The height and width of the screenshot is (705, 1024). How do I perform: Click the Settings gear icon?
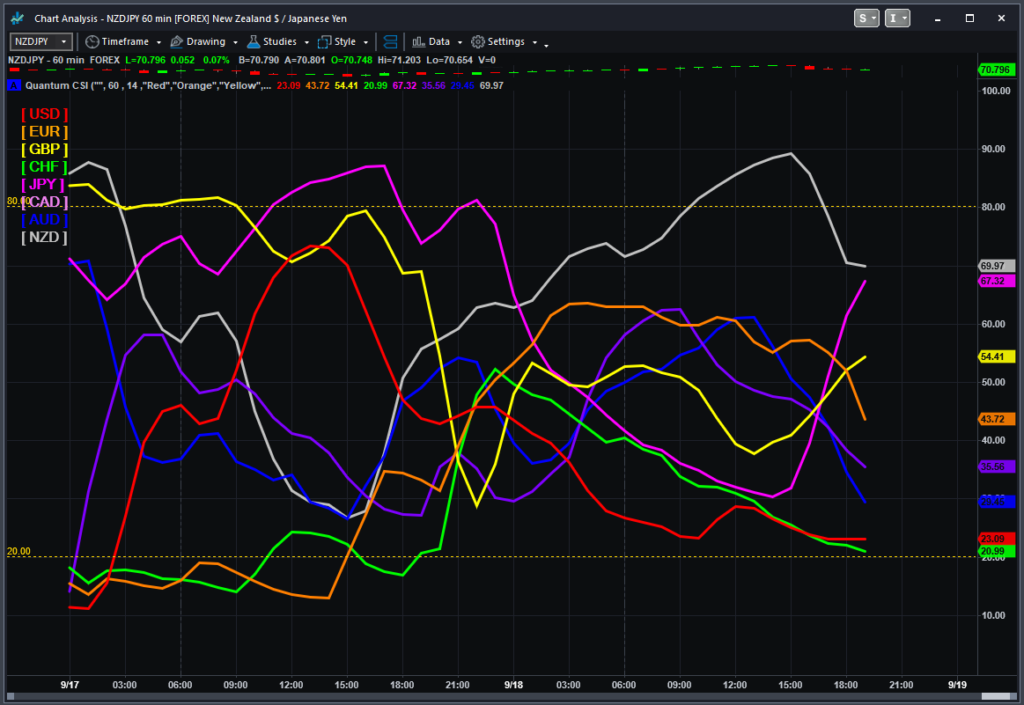pos(477,42)
